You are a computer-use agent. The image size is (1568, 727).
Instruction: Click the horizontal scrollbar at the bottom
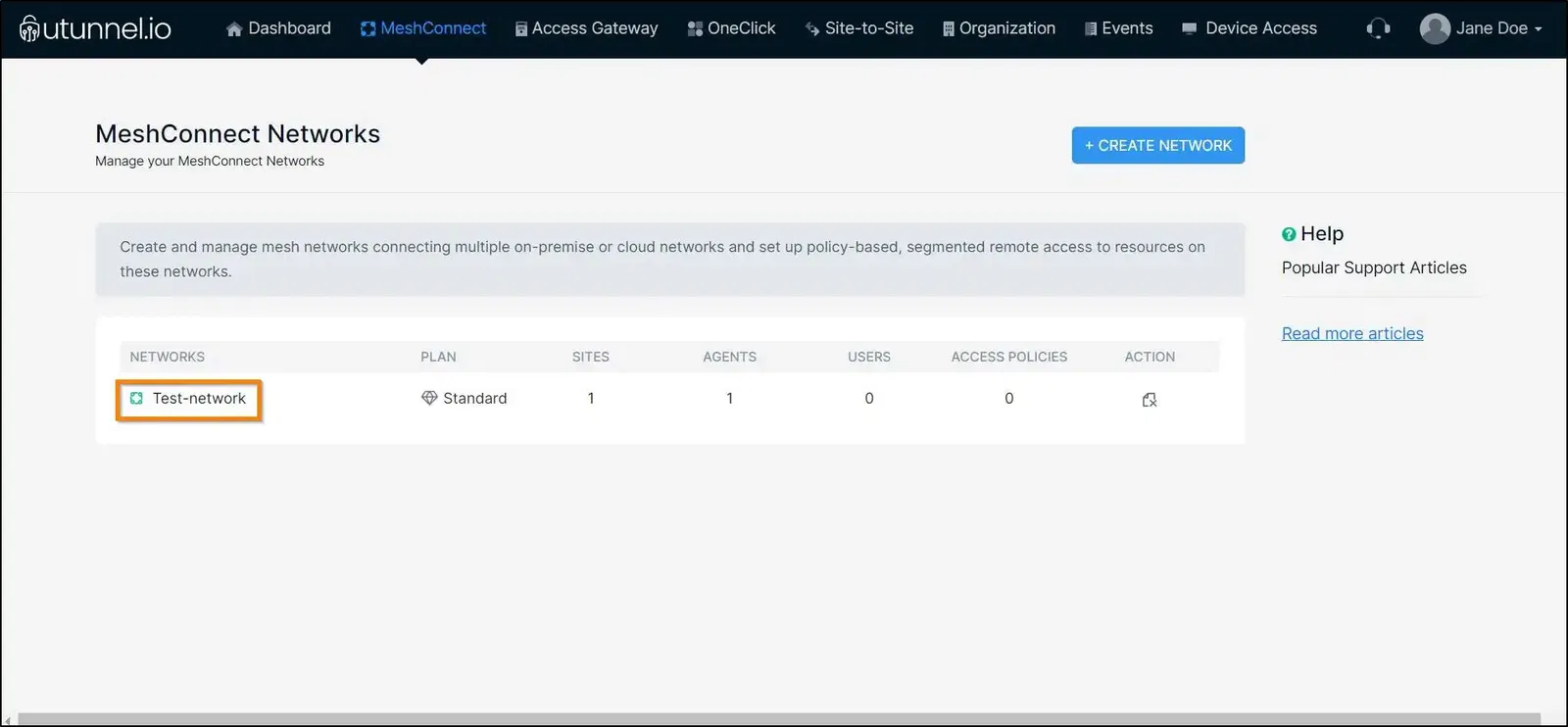coord(779,719)
